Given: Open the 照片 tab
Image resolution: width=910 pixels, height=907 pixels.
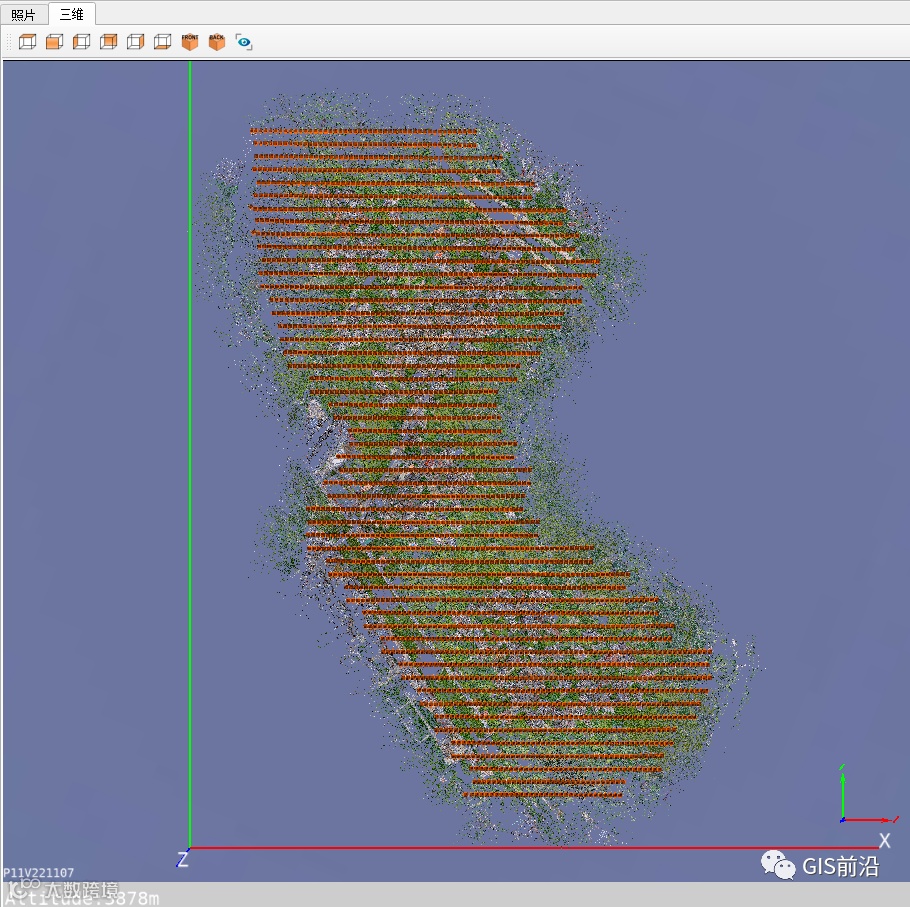Looking at the screenshot, I should tap(23, 15).
